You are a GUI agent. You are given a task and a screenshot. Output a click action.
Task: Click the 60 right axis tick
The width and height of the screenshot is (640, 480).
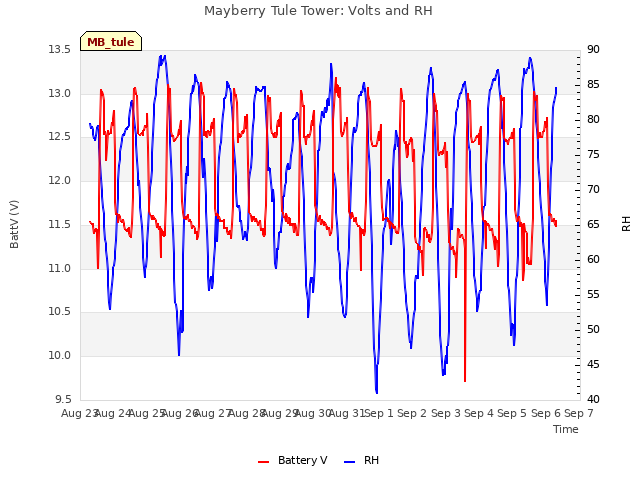(593, 259)
